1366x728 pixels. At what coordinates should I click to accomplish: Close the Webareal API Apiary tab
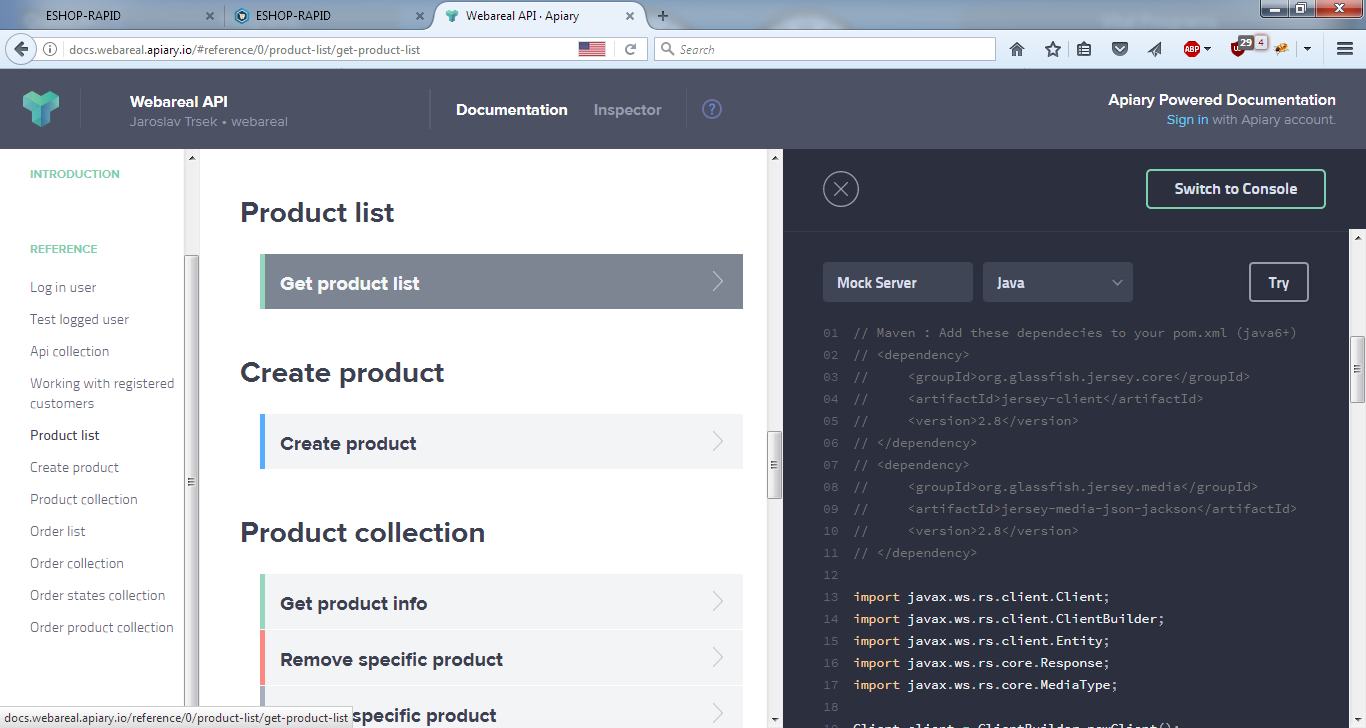(x=631, y=16)
